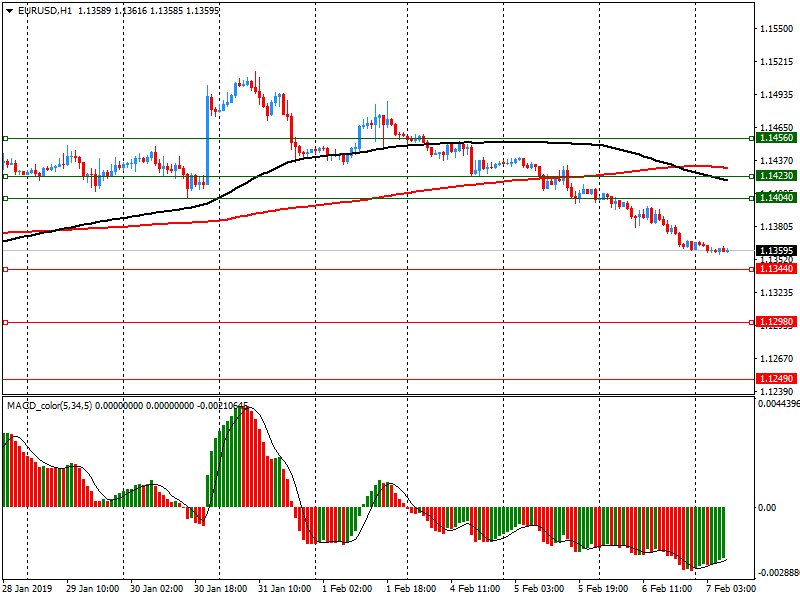Click the 1.15500 price scale value
This screenshot has height=600, width=800.
(x=772, y=31)
